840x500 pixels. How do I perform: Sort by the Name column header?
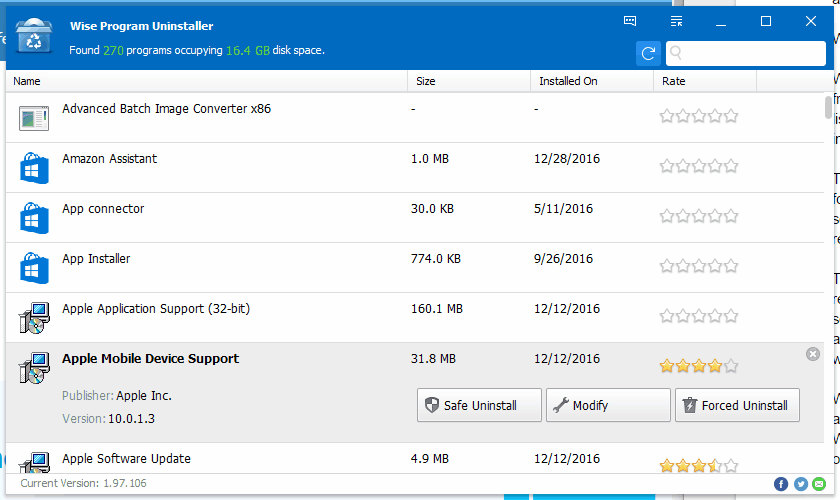tap(206, 81)
